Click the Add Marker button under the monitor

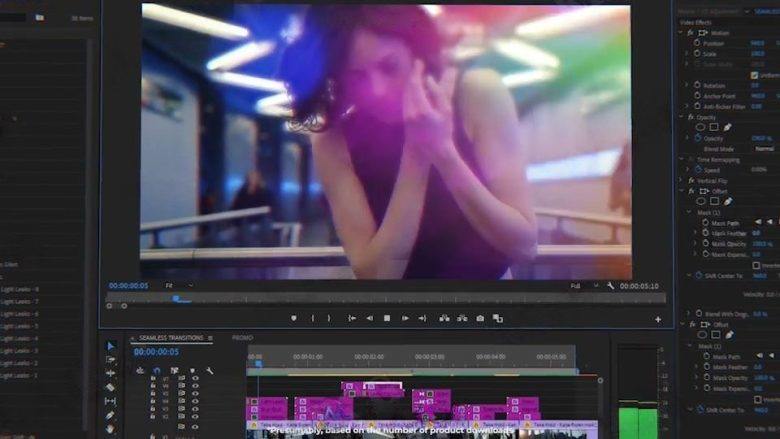[293, 318]
